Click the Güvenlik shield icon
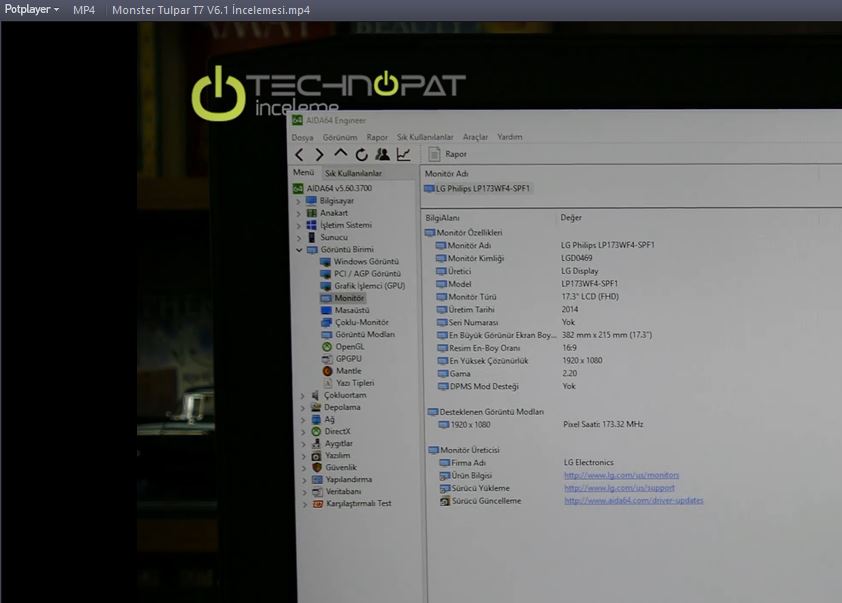Image resolution: width=842 pixels, height=603 pixels. [317, 468]
